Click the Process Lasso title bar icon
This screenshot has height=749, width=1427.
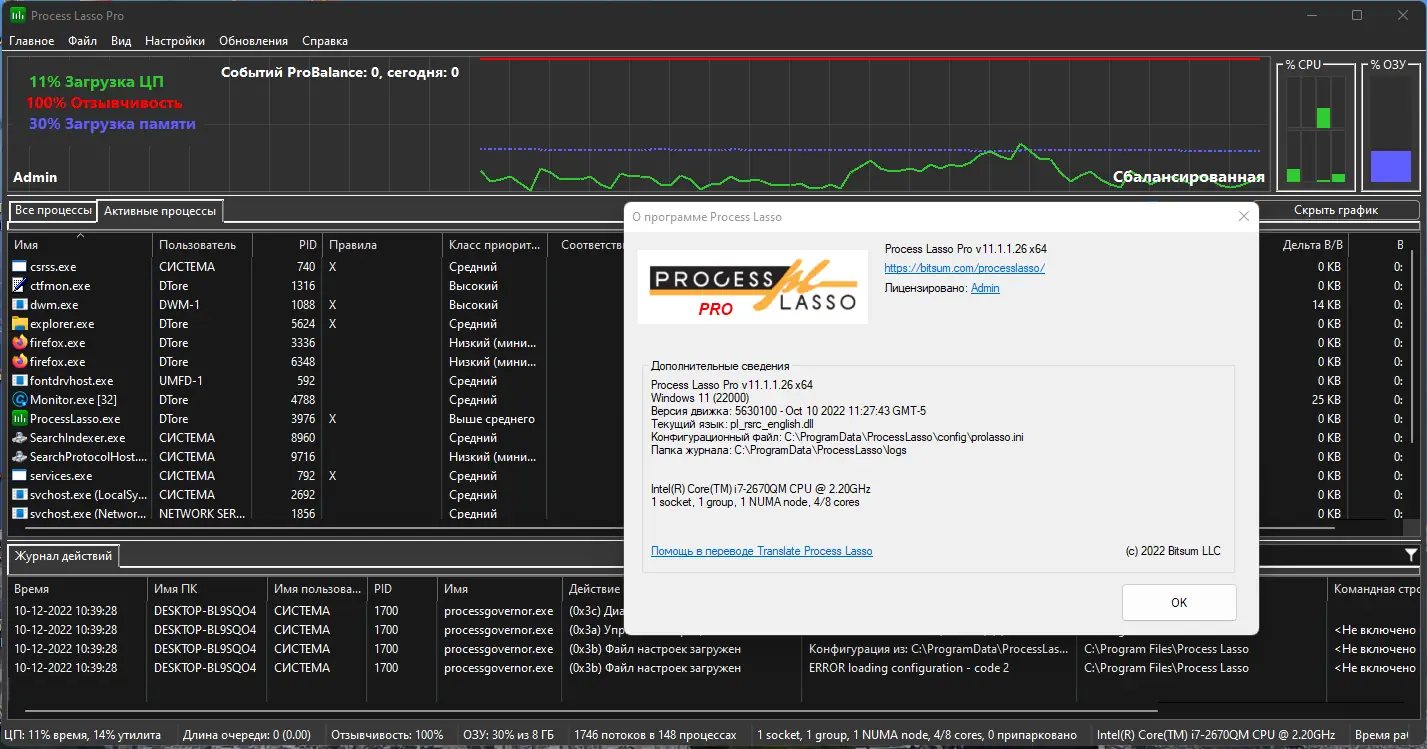tap(17, 16)
